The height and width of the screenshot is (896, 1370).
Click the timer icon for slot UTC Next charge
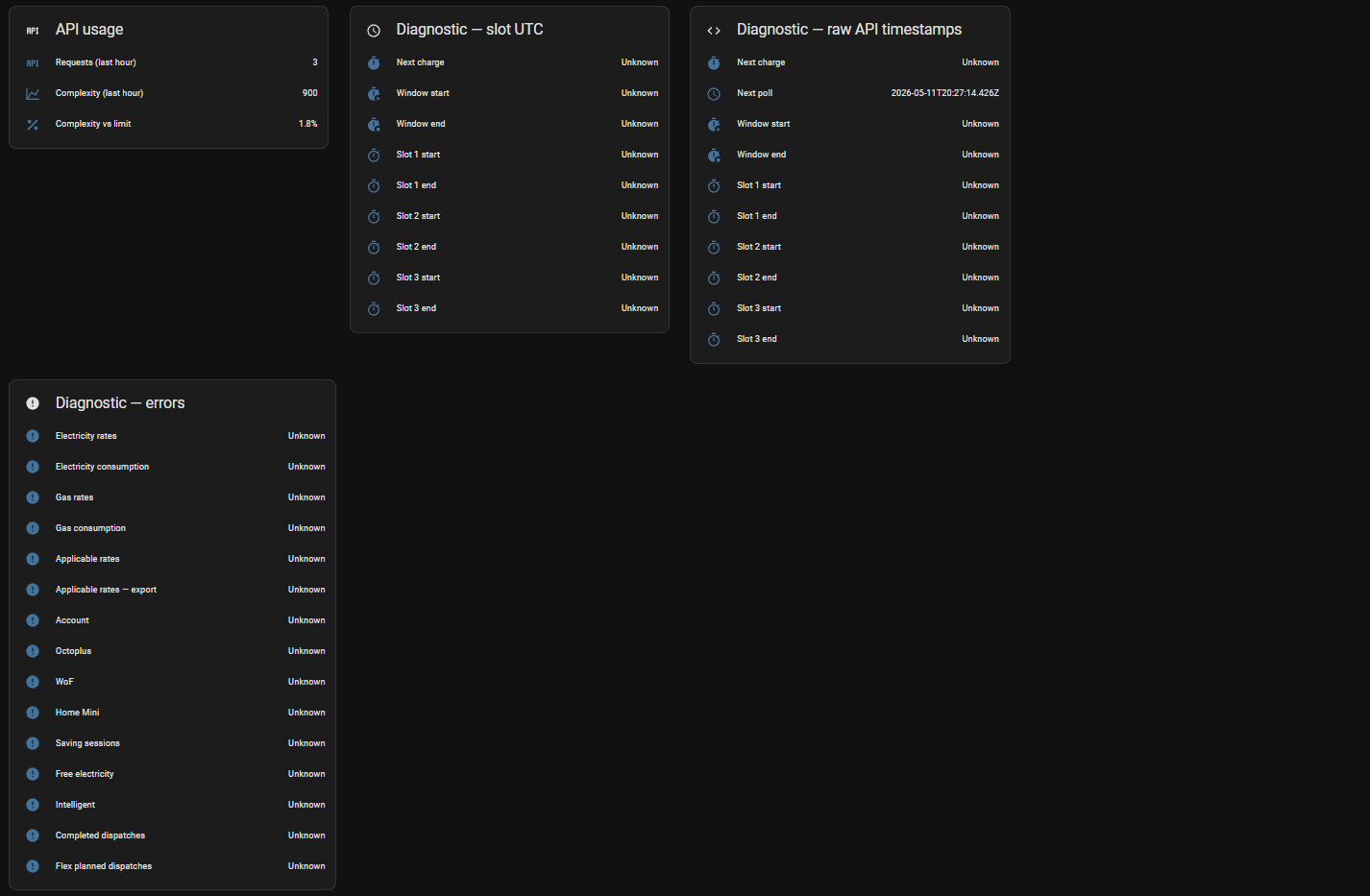click(374, 62)
